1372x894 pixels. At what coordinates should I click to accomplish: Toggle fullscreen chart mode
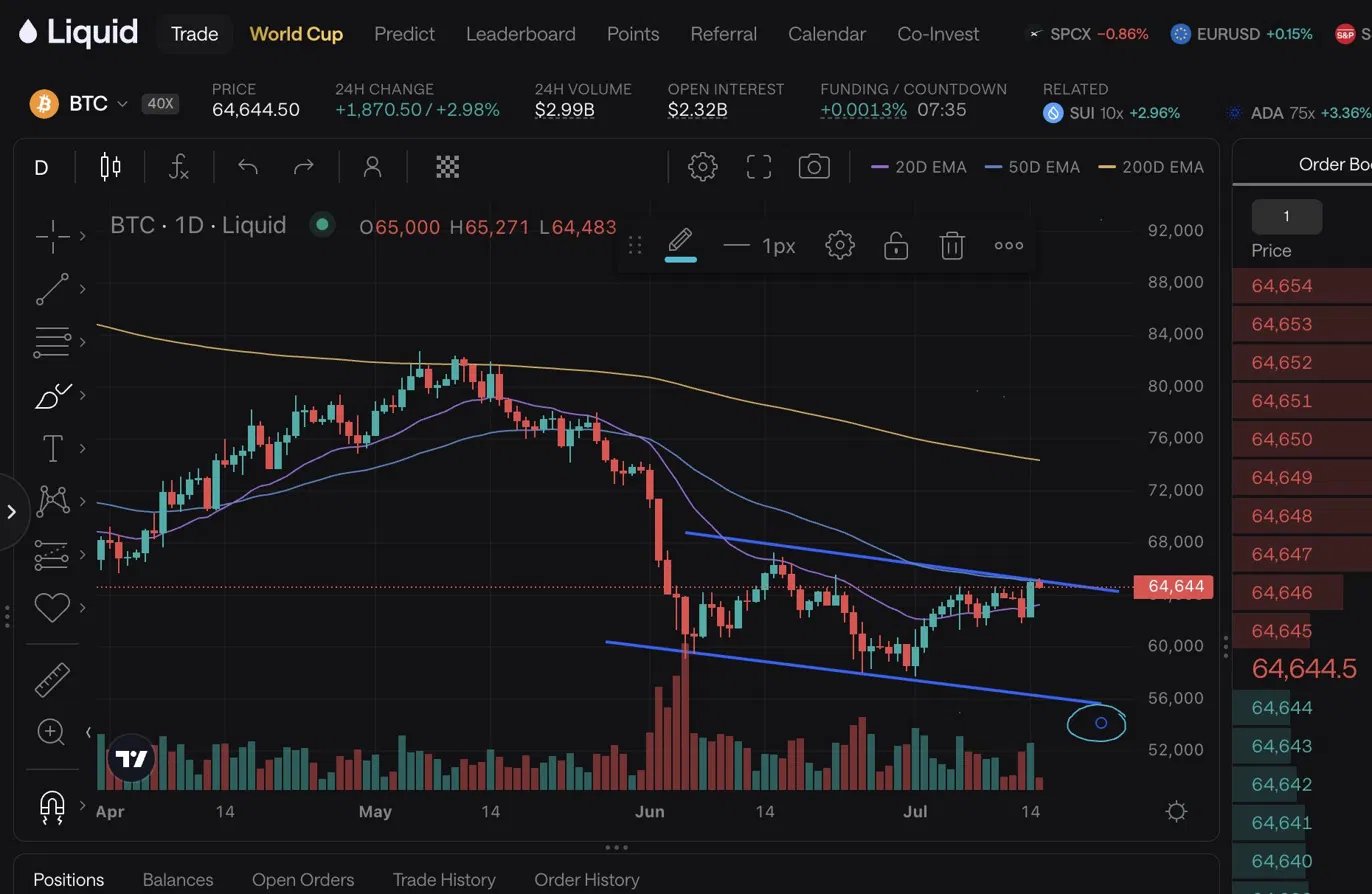point(759,167)
